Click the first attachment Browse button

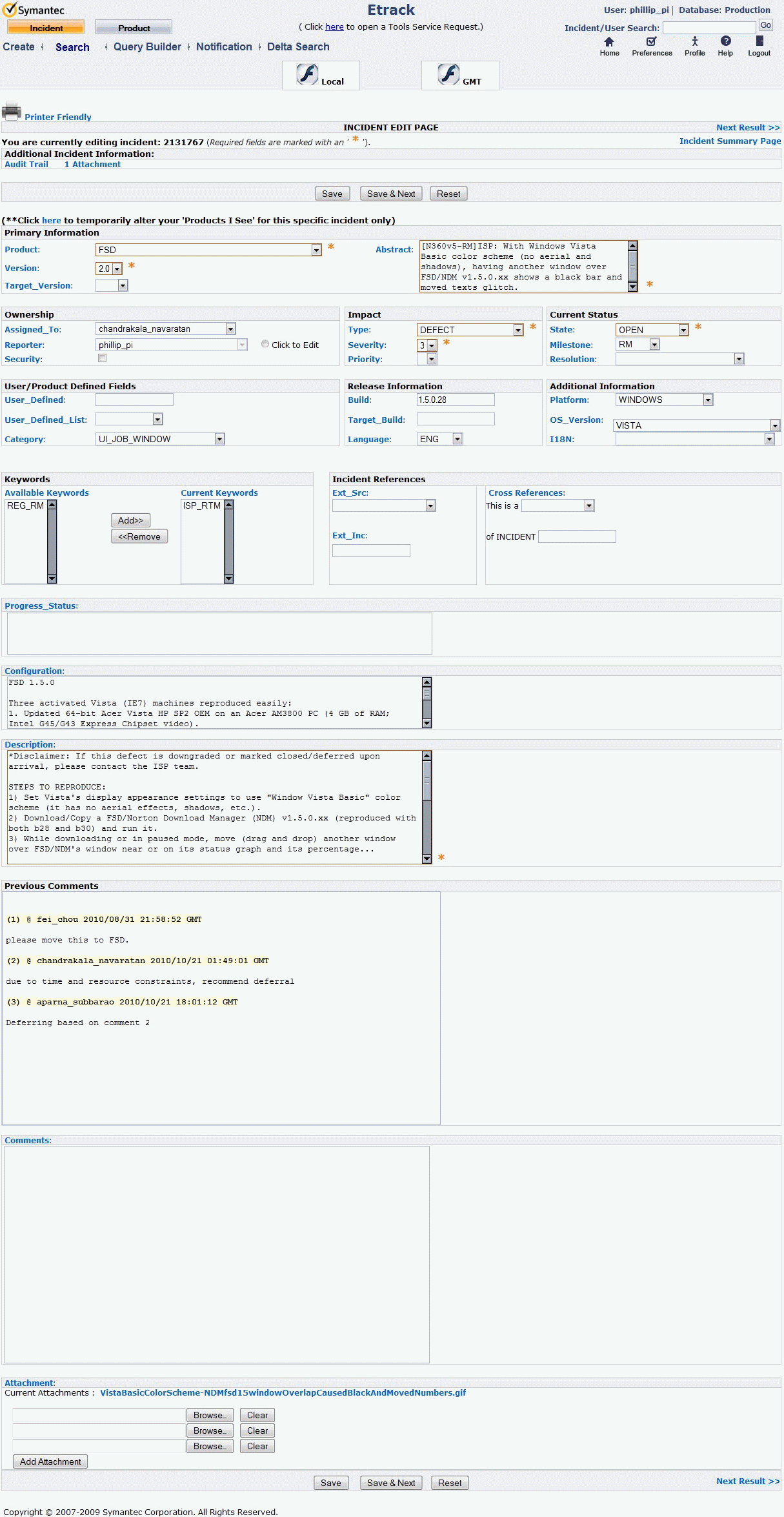click(210, 1415)
